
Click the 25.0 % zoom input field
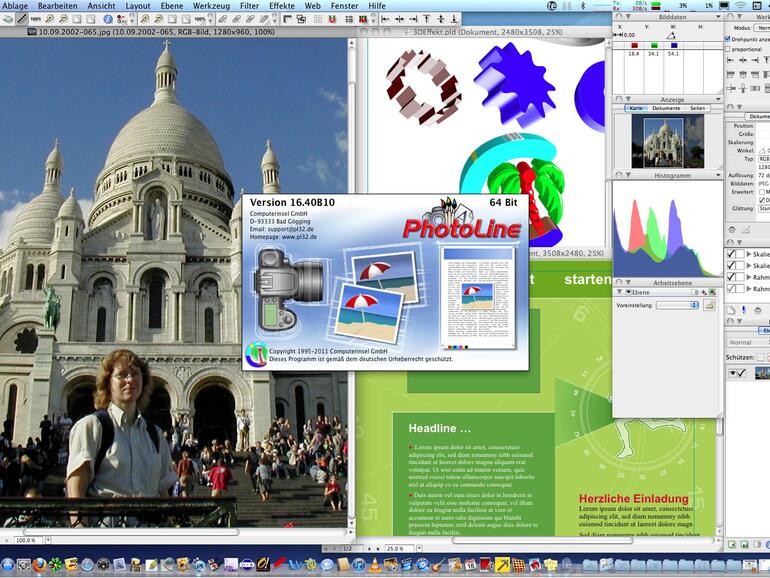click(x=399, y=548)
